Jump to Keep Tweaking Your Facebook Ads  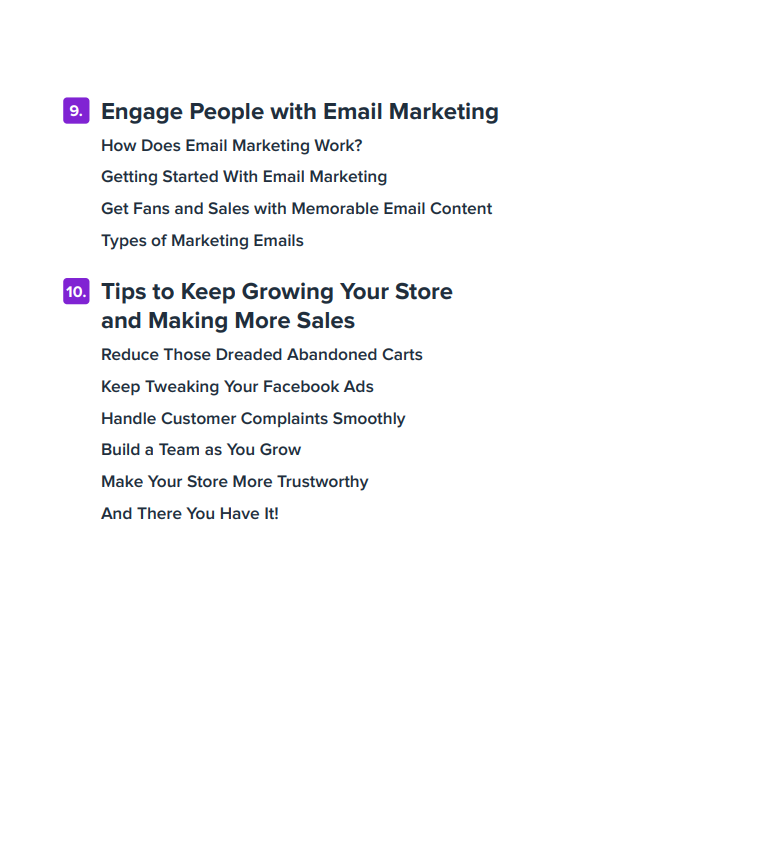pos(237,387)
